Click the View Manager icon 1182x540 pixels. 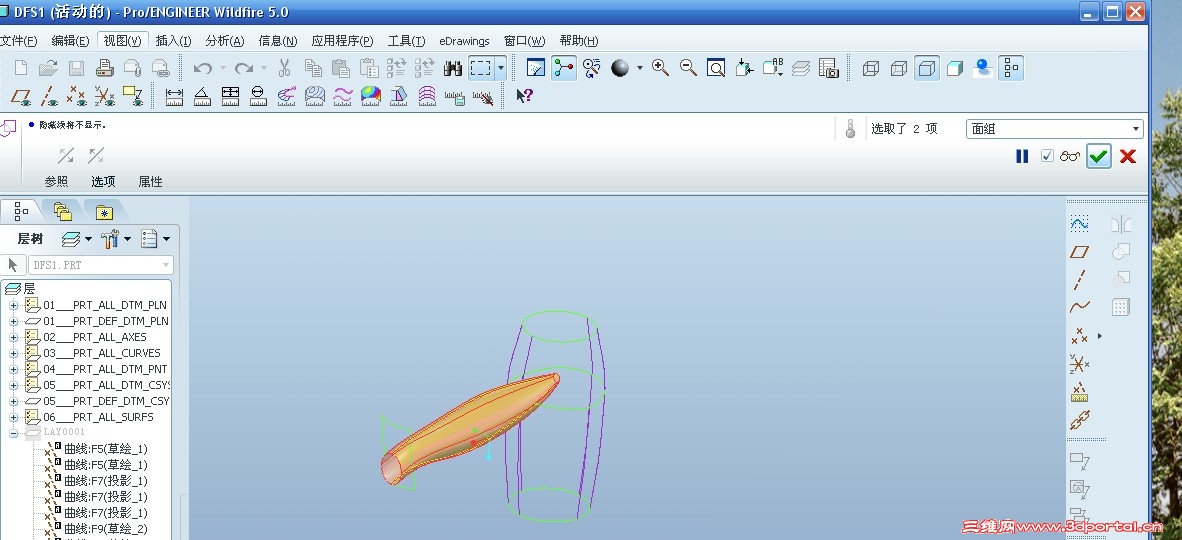[x=828, y=69]
